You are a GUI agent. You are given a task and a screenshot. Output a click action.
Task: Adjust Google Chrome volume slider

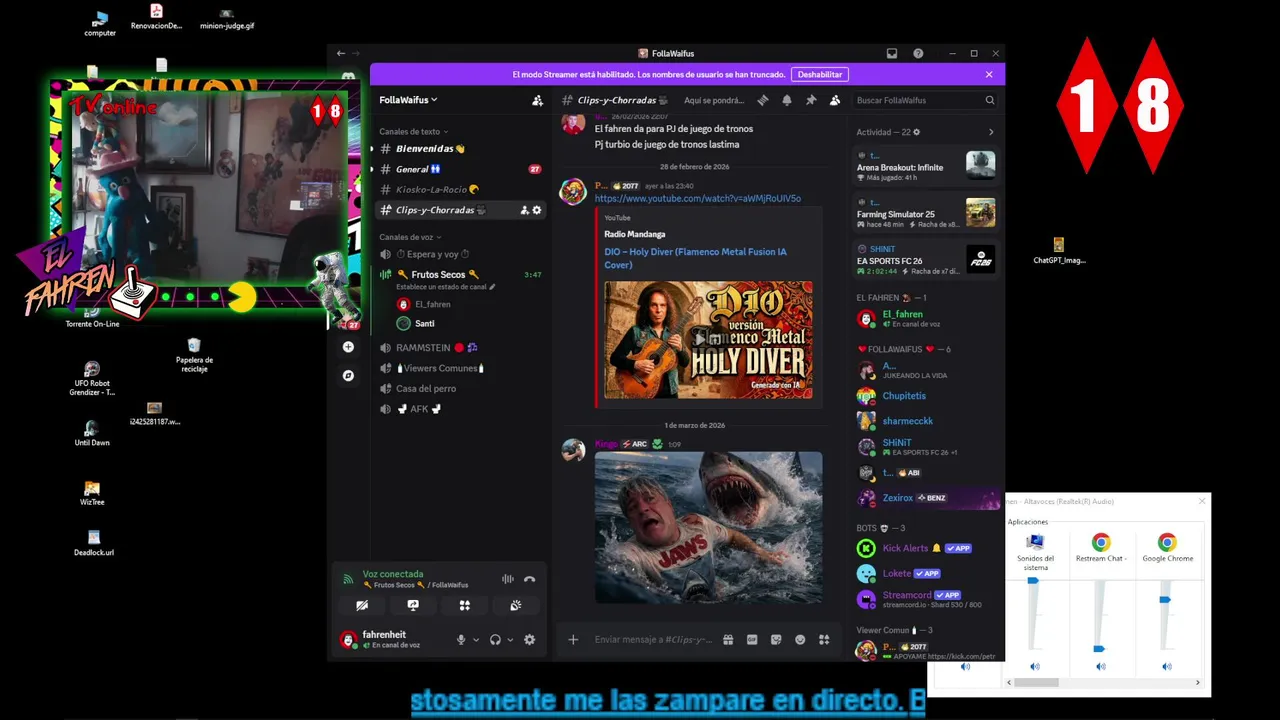[x=1165, y=599]
